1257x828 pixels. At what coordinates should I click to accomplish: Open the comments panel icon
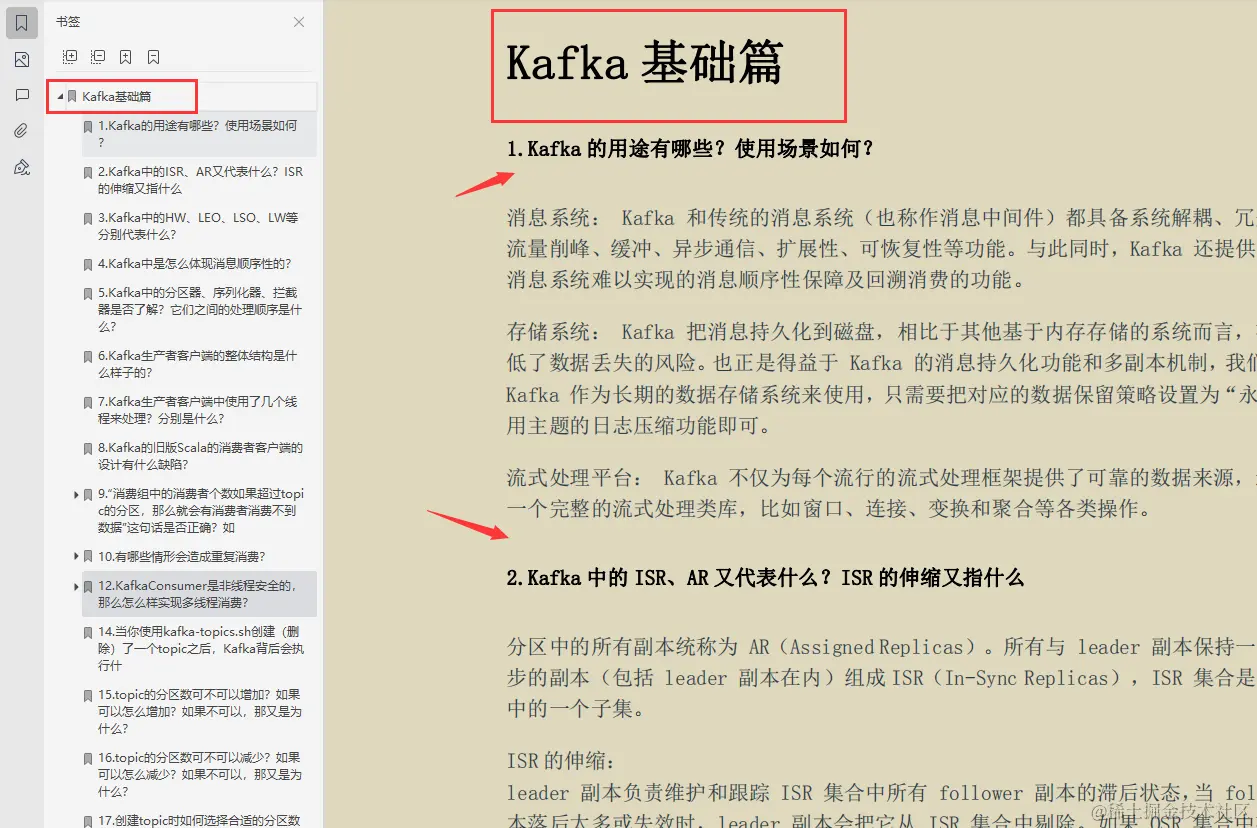pos(21,96)
